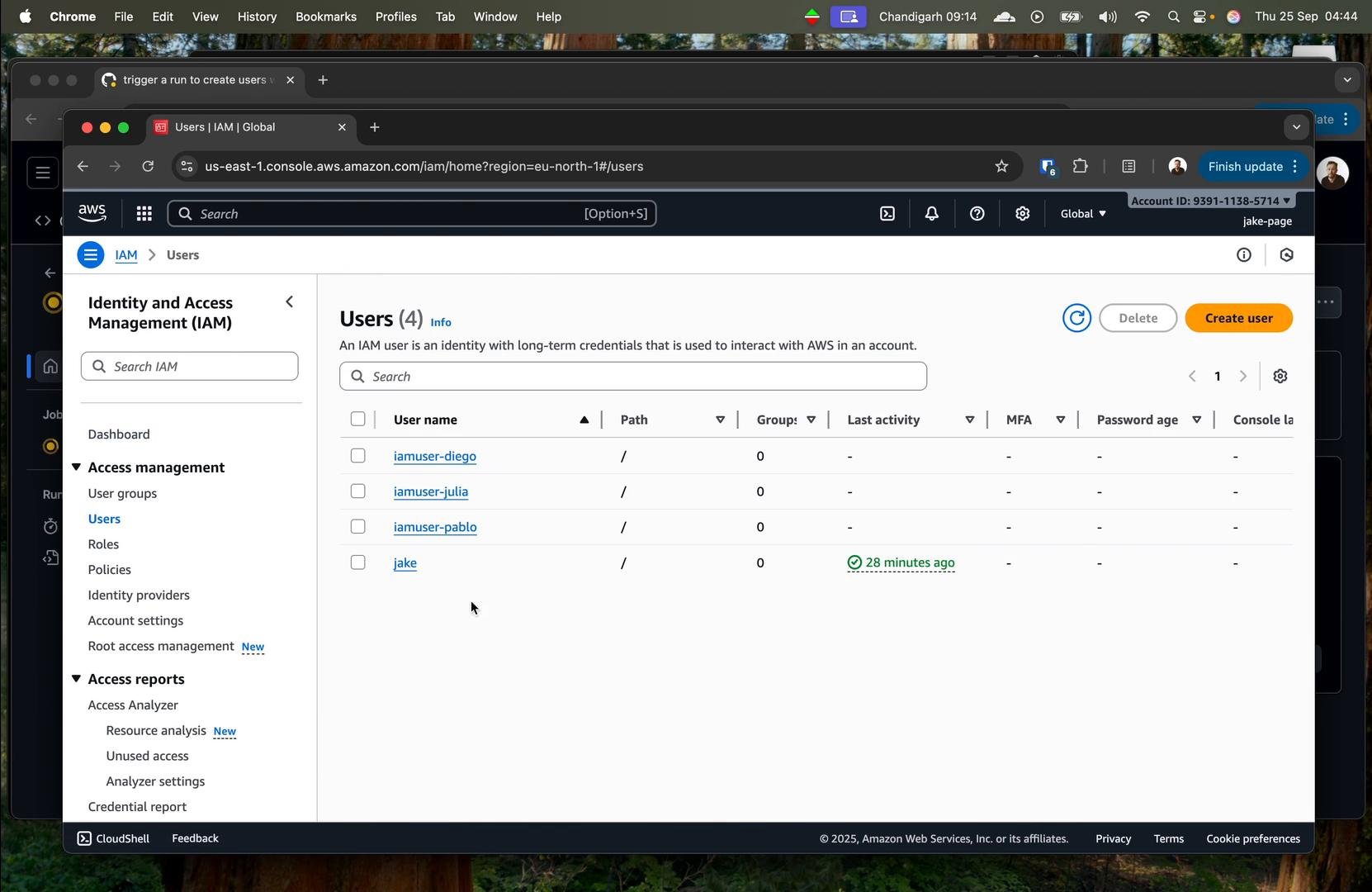Click the AWS logo home icon
This screenshot has height=892, width=1372.
(92, 214)
